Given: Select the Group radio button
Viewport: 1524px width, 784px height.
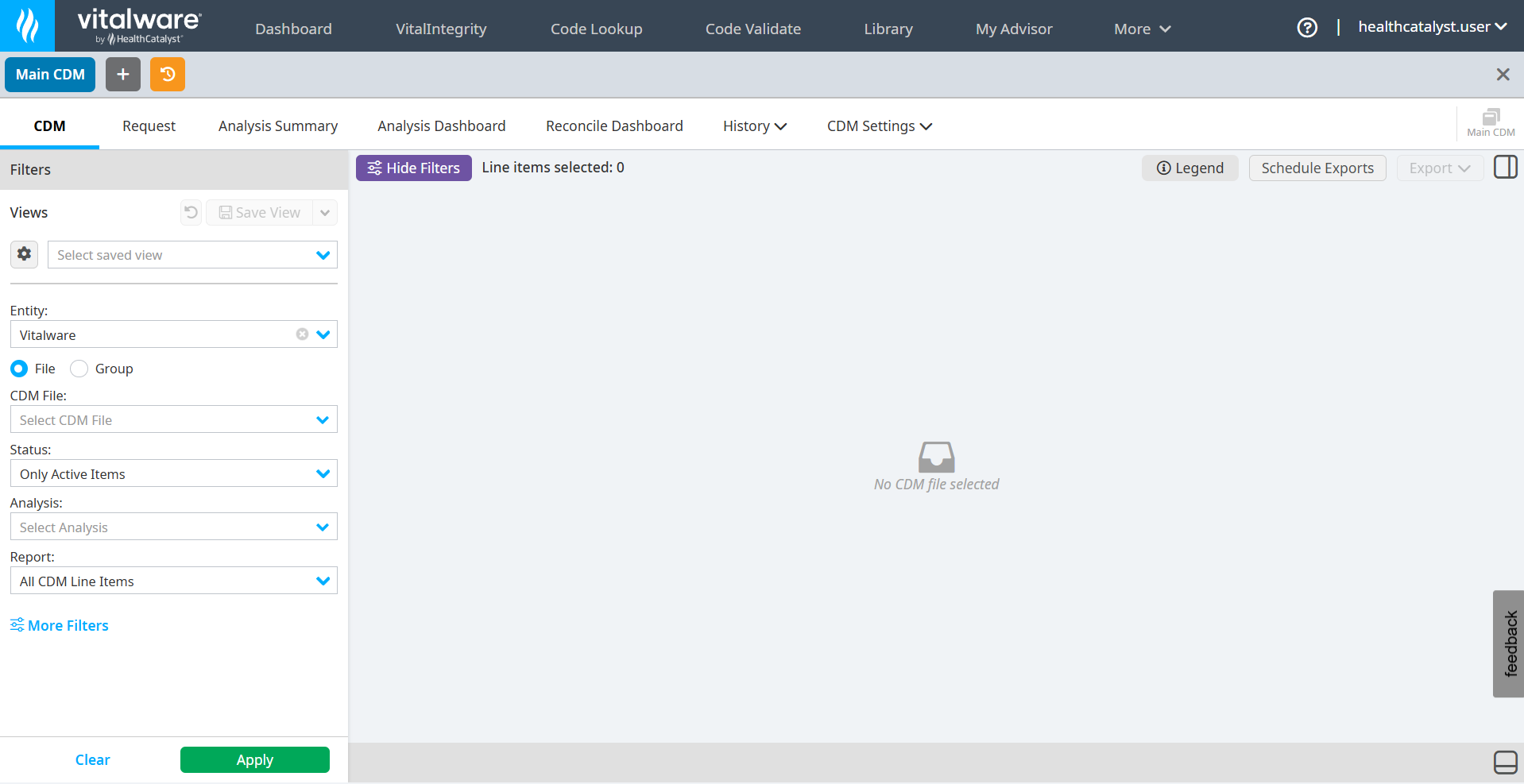Looking at the screenshot, I should tap(79, 369).
